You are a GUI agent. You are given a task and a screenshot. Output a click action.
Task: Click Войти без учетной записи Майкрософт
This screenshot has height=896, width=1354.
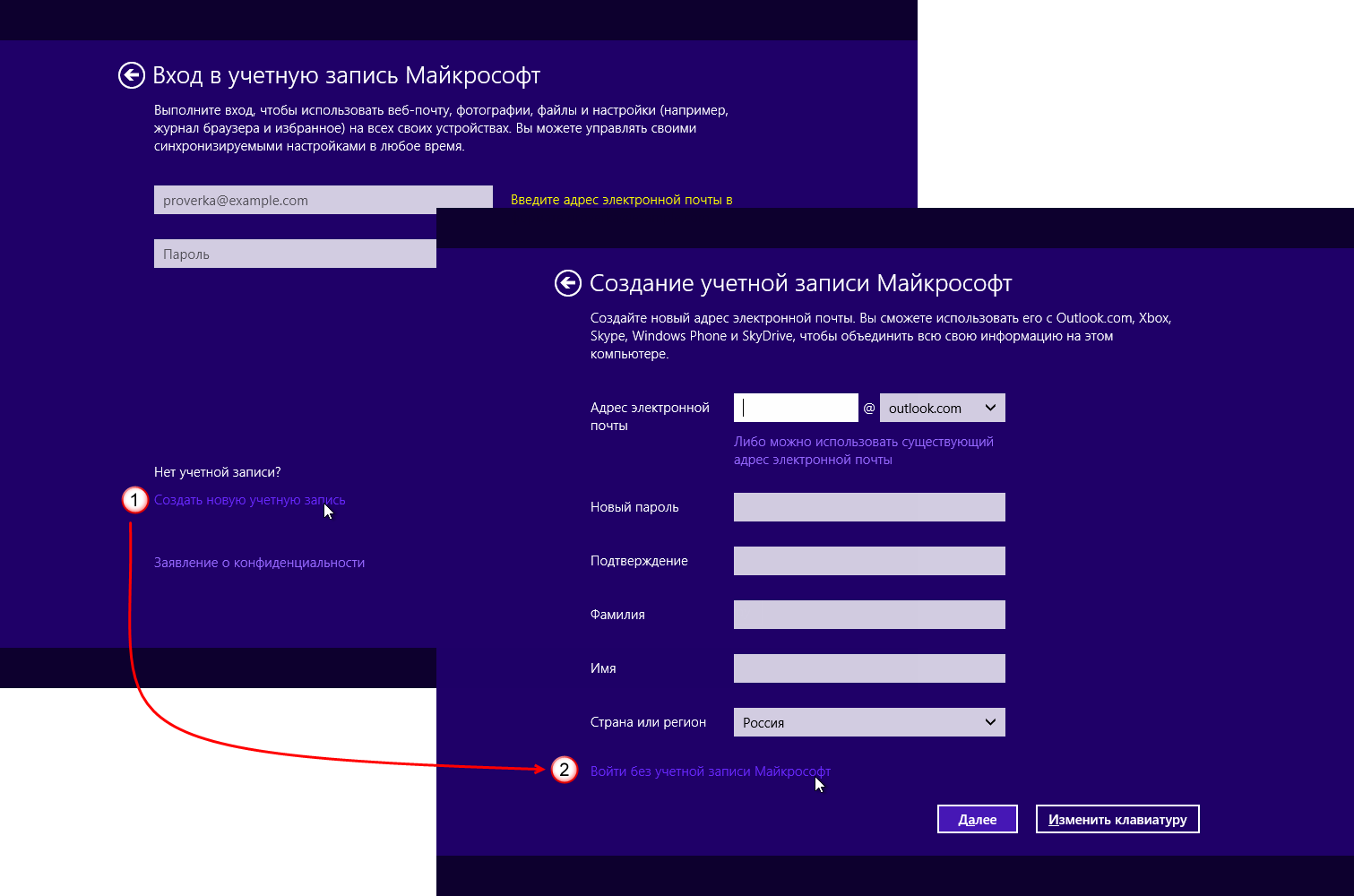711,771
